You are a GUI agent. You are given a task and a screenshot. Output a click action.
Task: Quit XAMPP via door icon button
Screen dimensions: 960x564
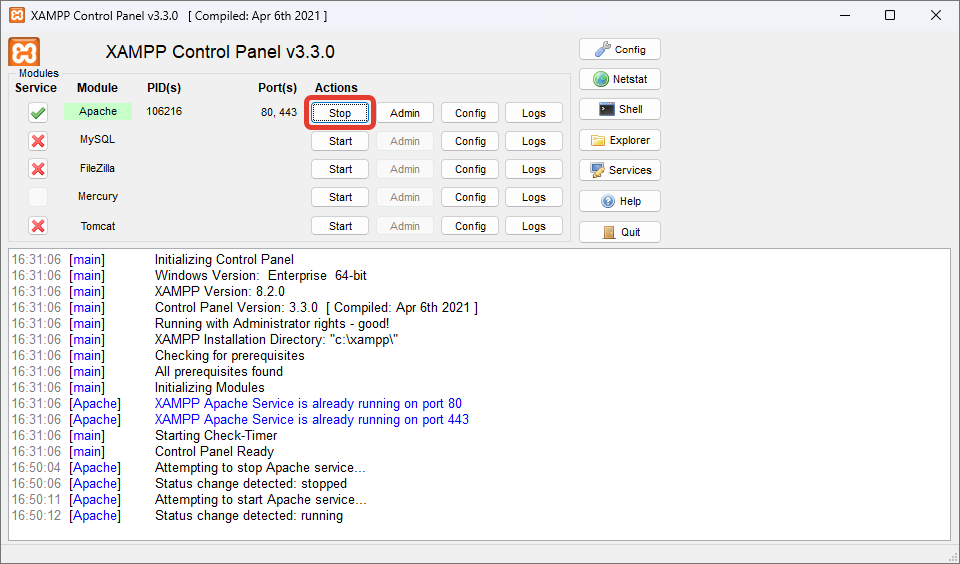(x=620, y=232)
